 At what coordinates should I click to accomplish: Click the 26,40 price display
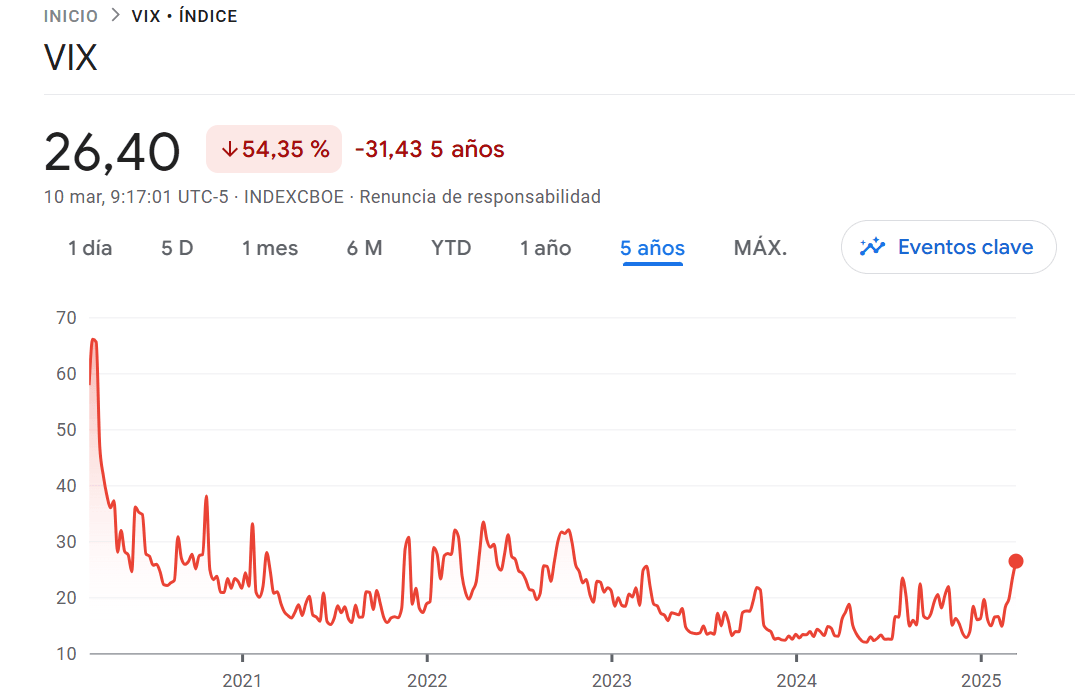coord(111,150)
